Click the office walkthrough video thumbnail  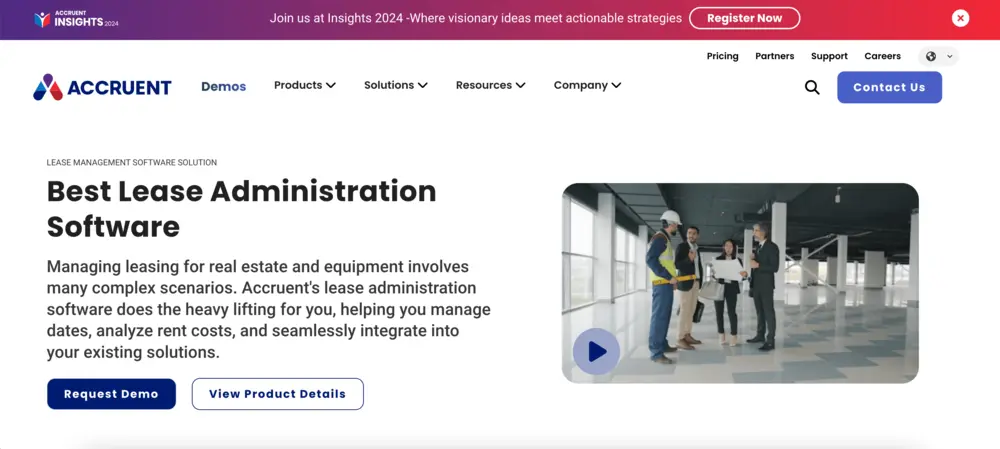click(x=740, y=283)
